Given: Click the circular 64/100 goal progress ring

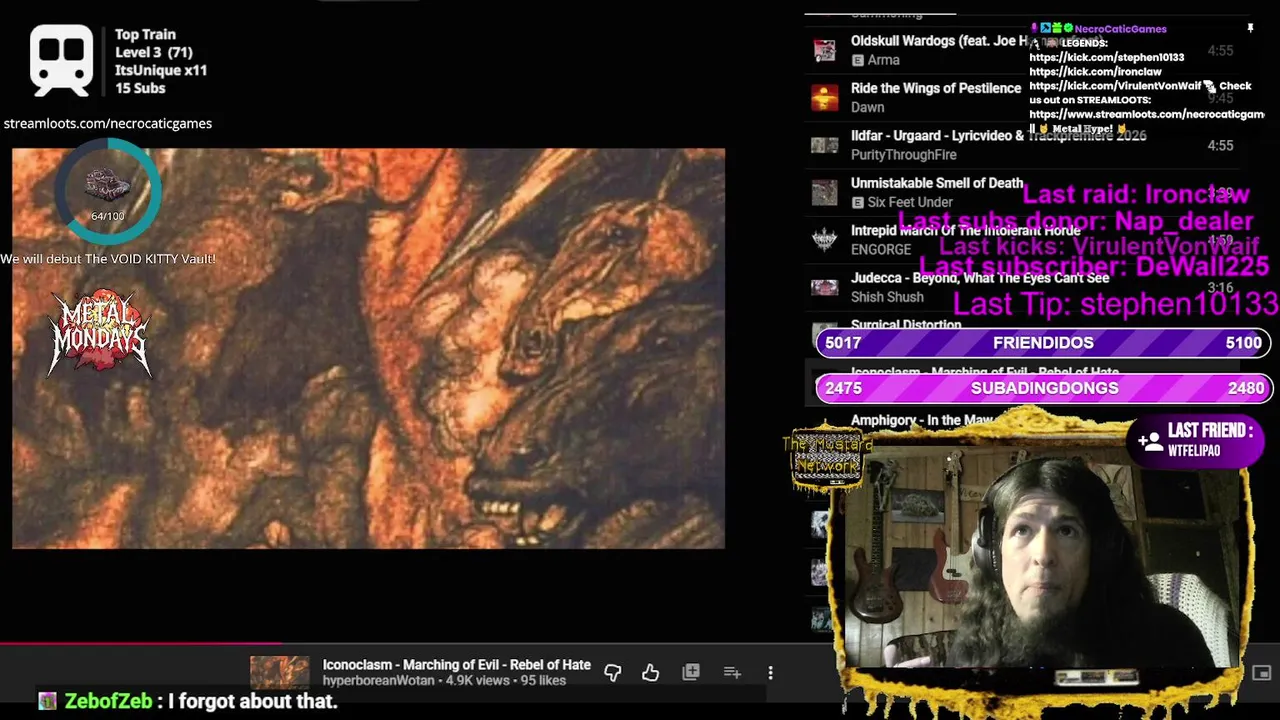Looking at the screenshot, I should (107, 191).
